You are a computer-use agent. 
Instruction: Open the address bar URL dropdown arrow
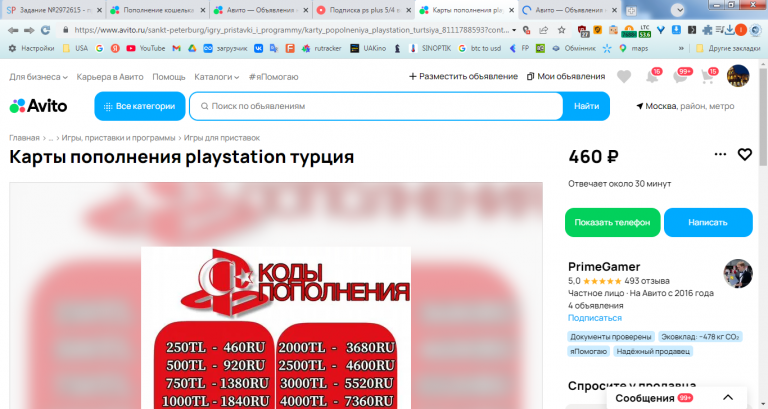tap(514, 30)
